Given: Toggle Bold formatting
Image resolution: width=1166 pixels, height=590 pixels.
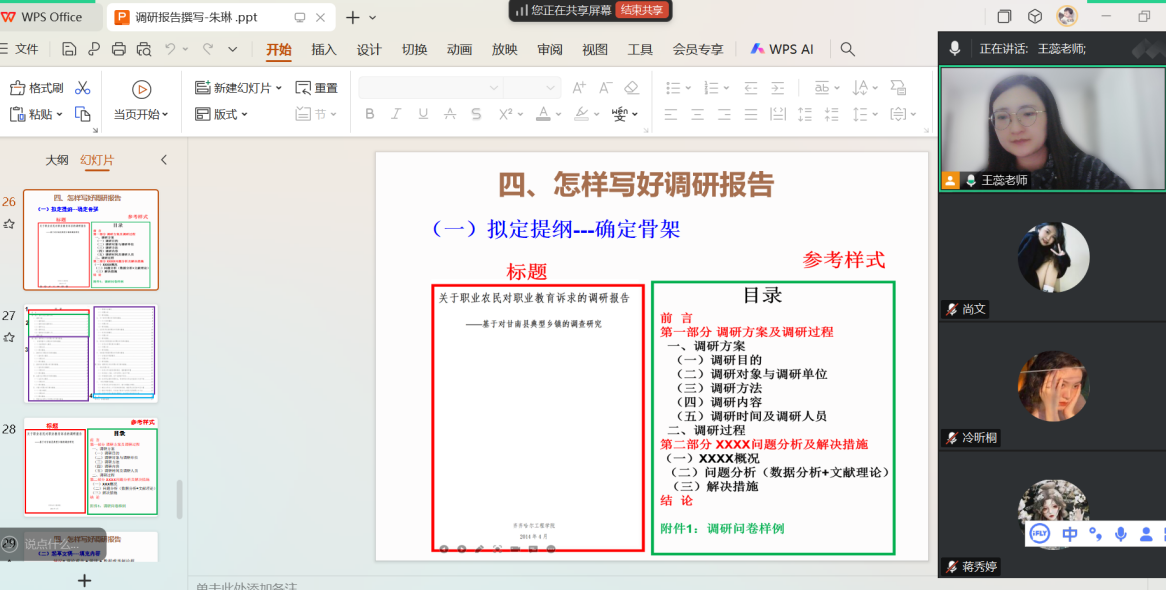Looking at the screenshot, I should [370, 114].
